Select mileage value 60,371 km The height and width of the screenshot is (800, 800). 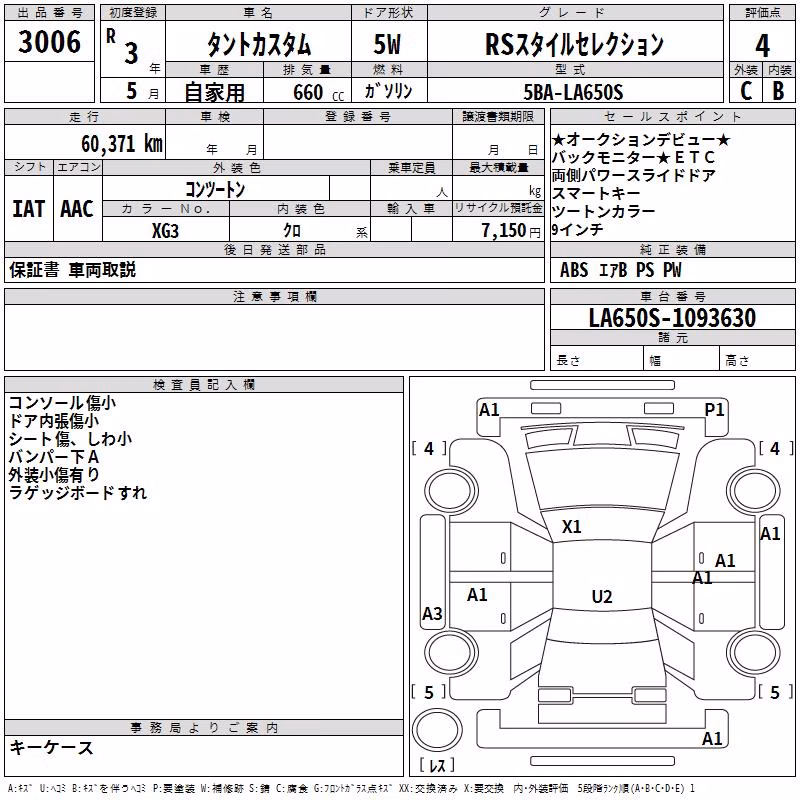coord(122,144)
